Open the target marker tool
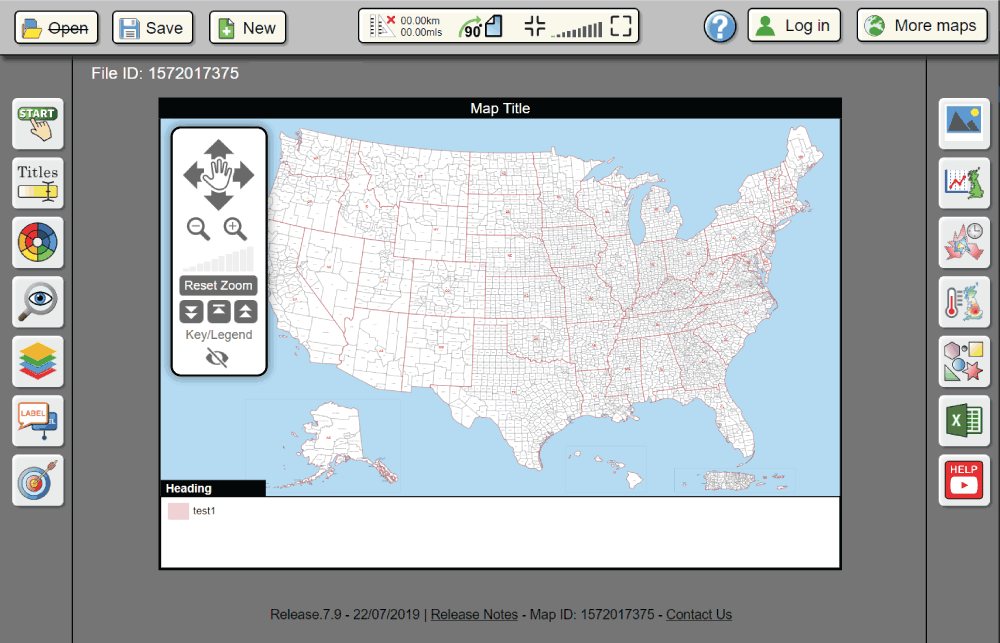Screen dimensions: 1000x643 37,480
